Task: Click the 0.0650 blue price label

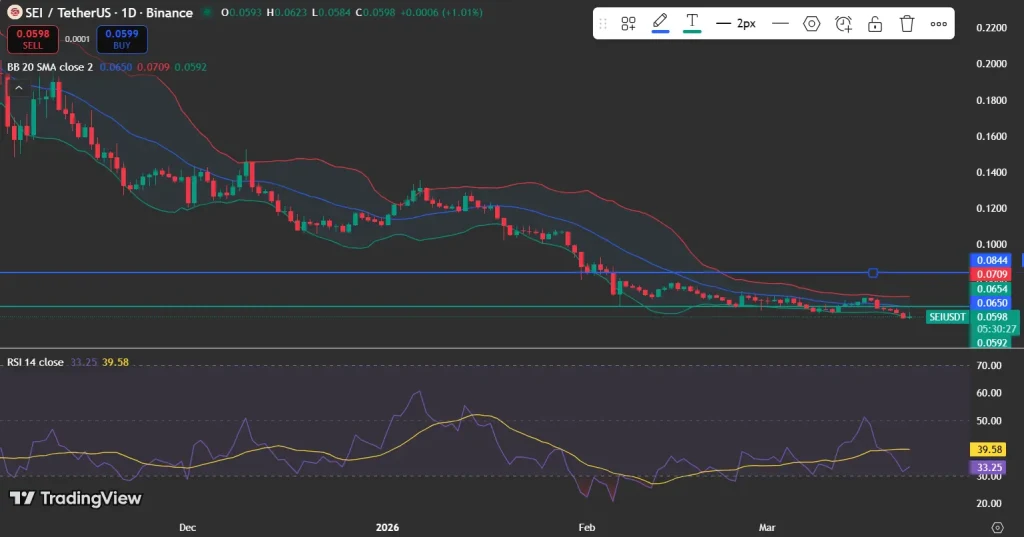Action: (x=991, y=303)
